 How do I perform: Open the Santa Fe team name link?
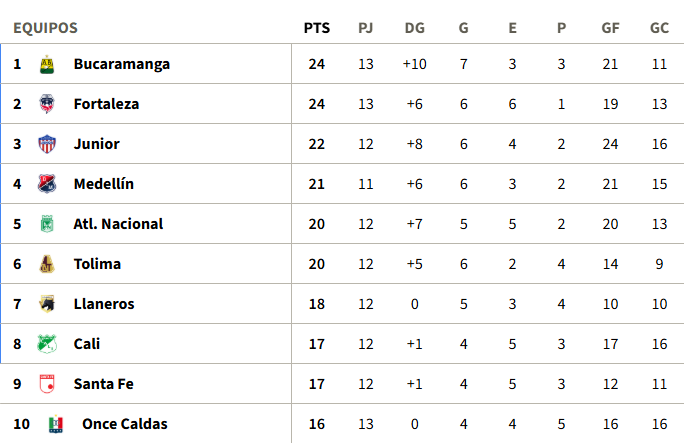tap(104, 384)
